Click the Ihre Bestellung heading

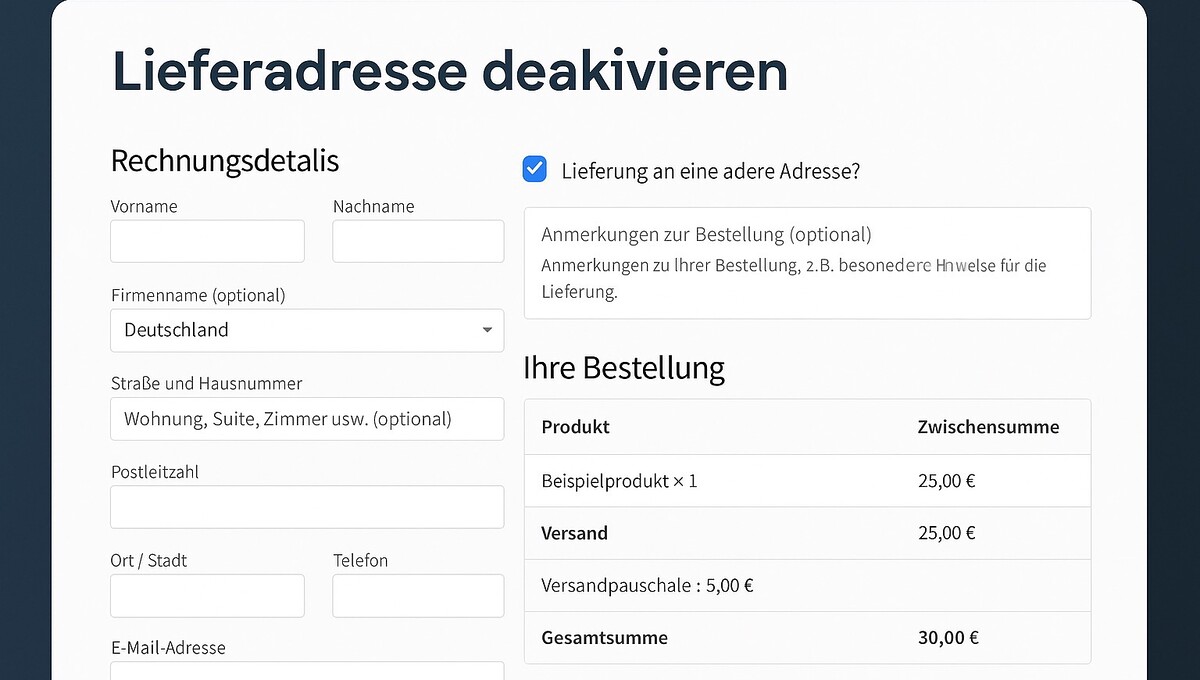click(624, 368)
